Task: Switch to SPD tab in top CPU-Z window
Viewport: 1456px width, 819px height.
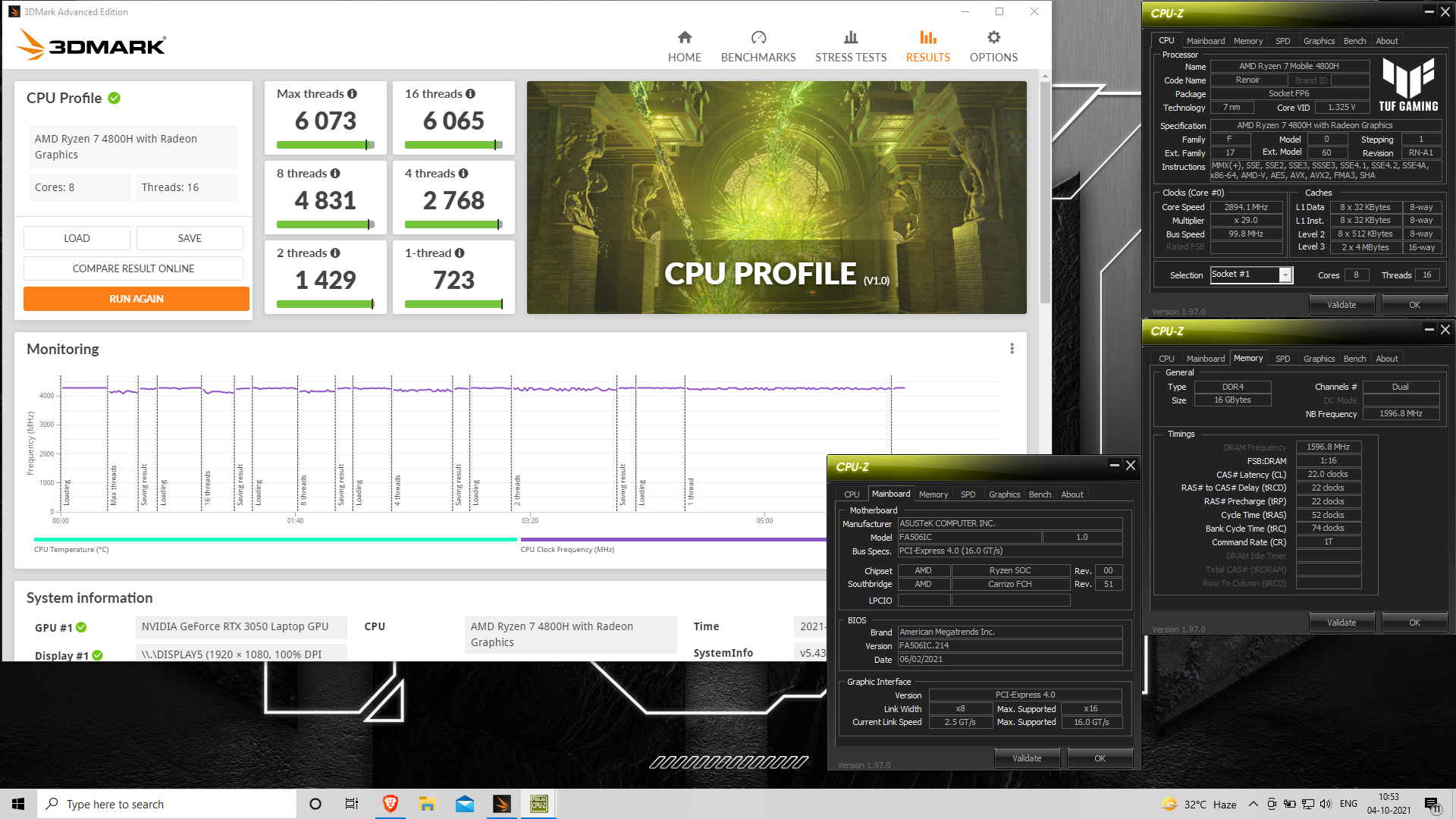Action: 1282,41
